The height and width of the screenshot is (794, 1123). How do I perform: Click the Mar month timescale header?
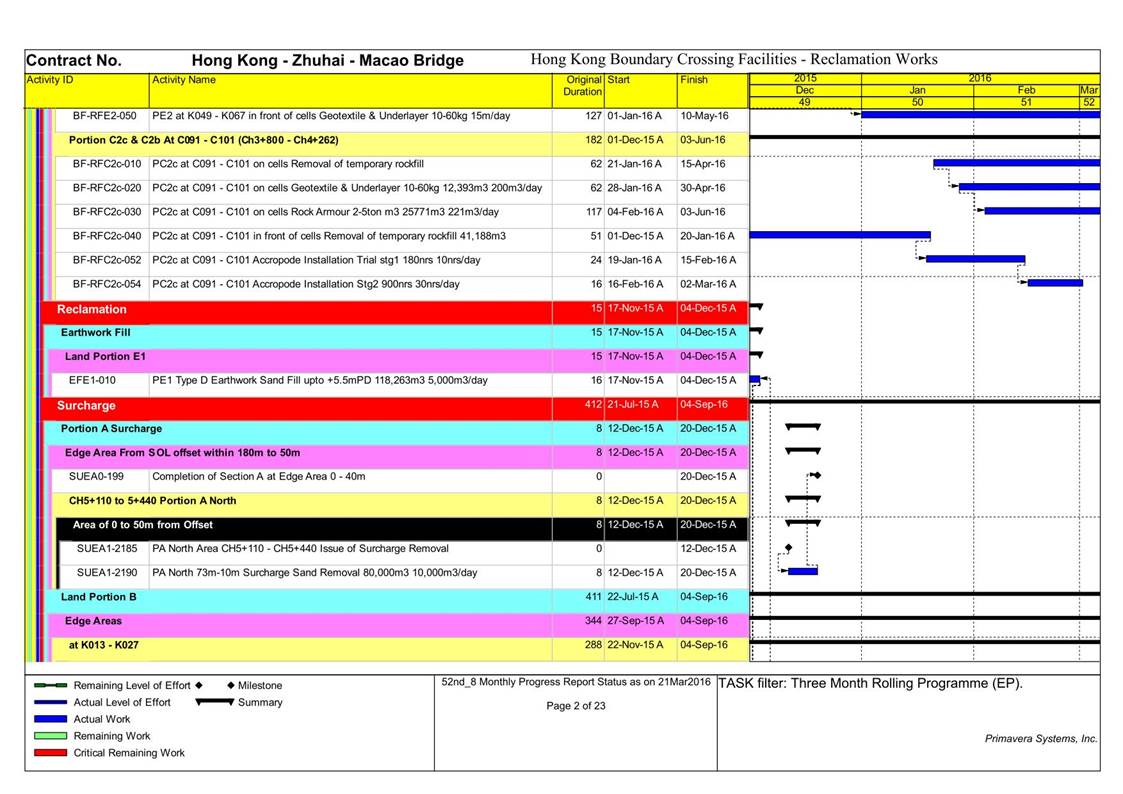tap(1089, 90)
